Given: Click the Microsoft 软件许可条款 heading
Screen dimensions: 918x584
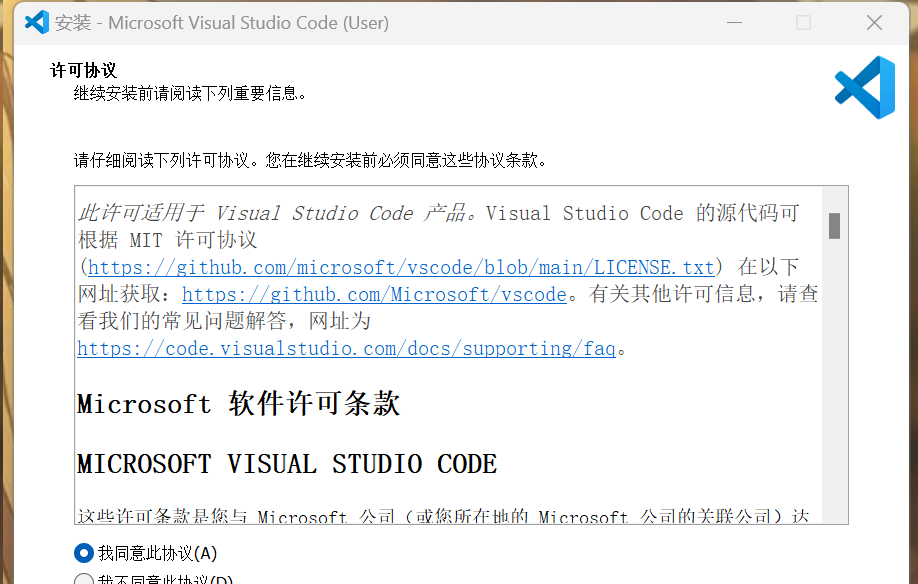Looking at the screenshot, I should tap(238, 404).
